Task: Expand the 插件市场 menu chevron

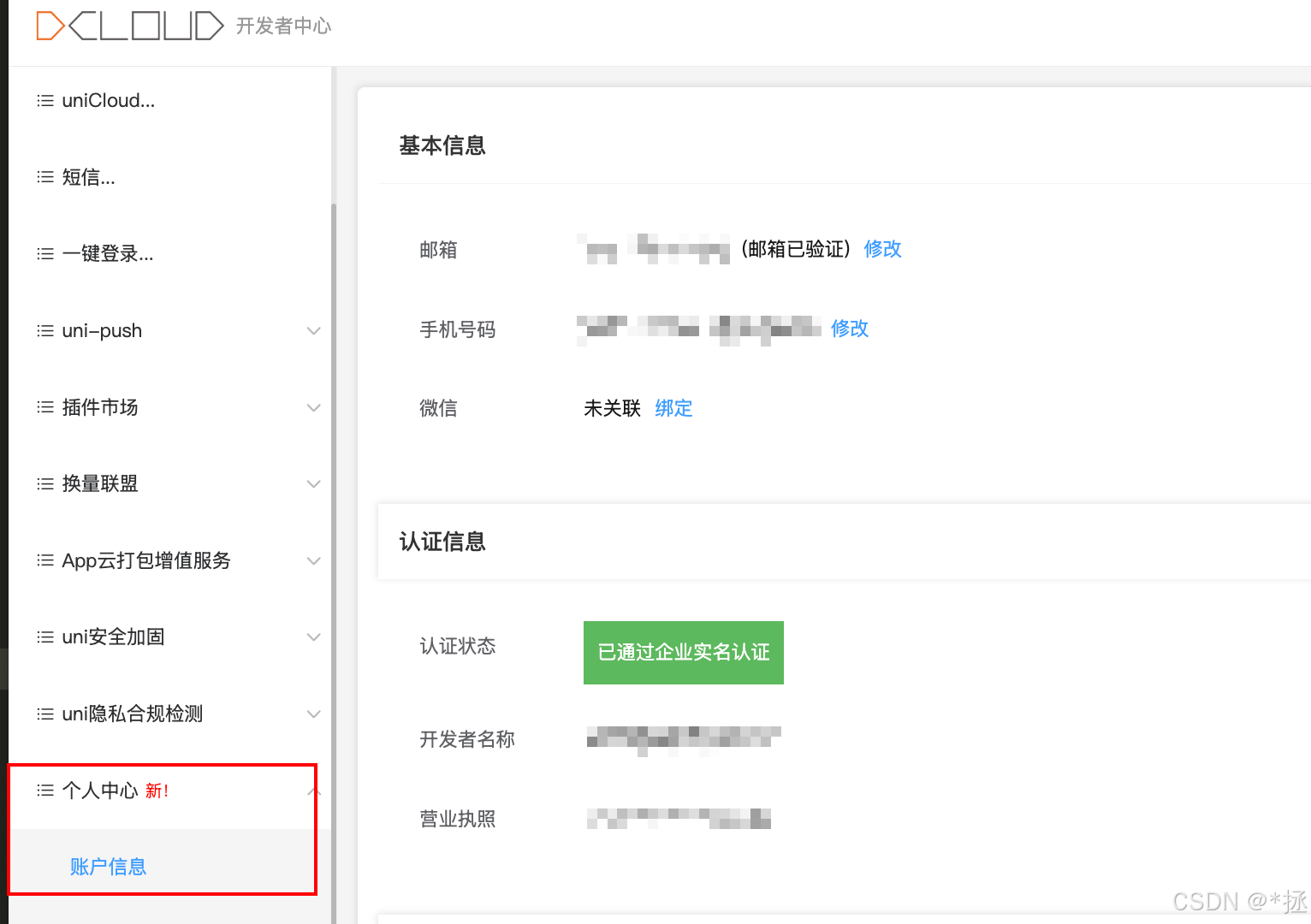Action: pos(313,407)
